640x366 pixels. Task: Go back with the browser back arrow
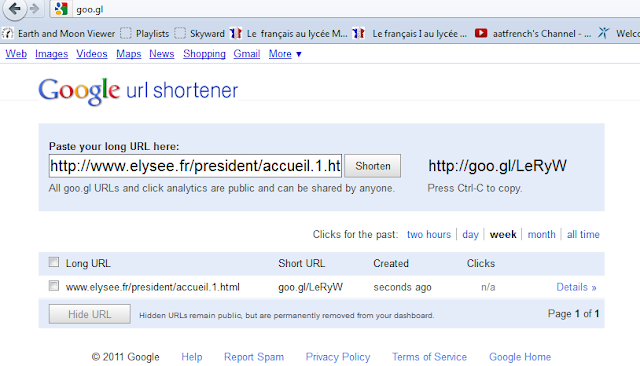(14, 8)
